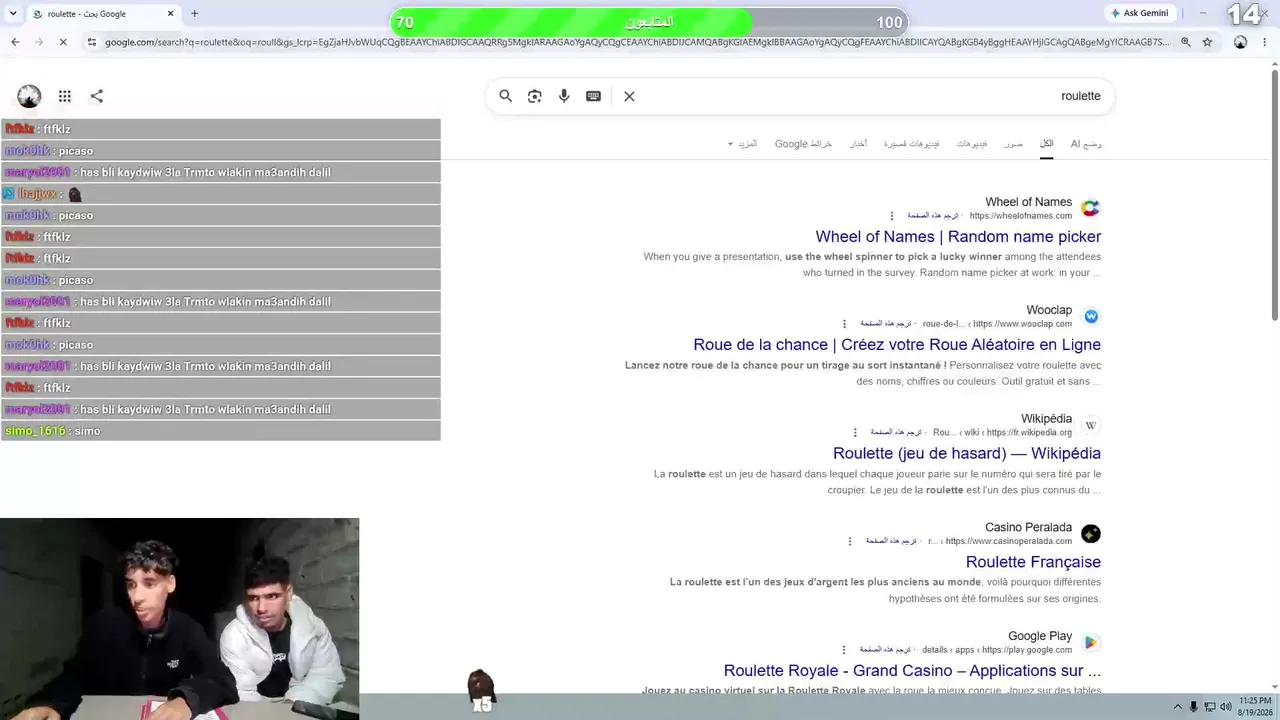The image size is (1280, 720).
Task: Open the tab search dropdown arrow
Action: (x=13, y=14)
